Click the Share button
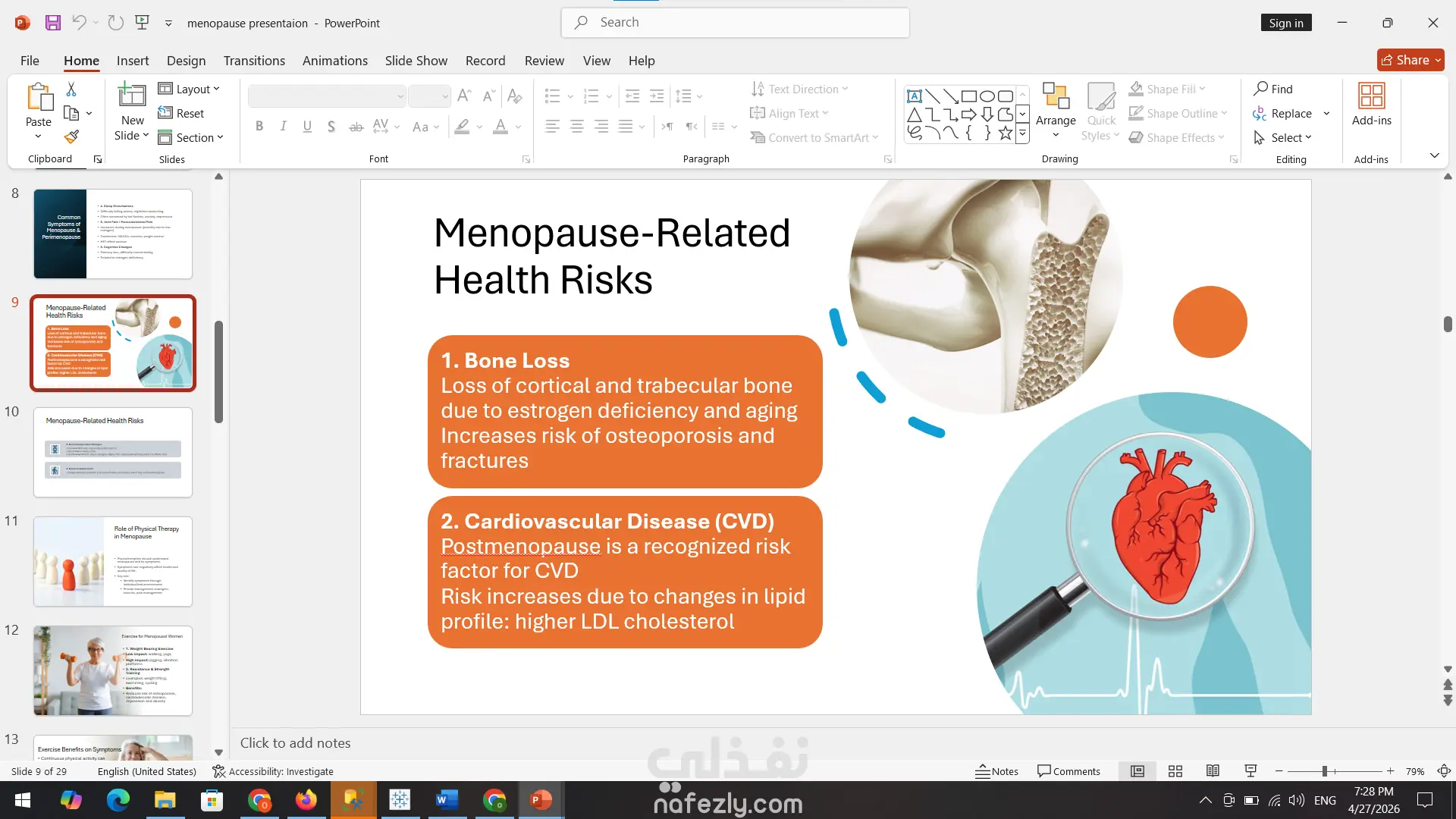 [x=1410, y=60]
